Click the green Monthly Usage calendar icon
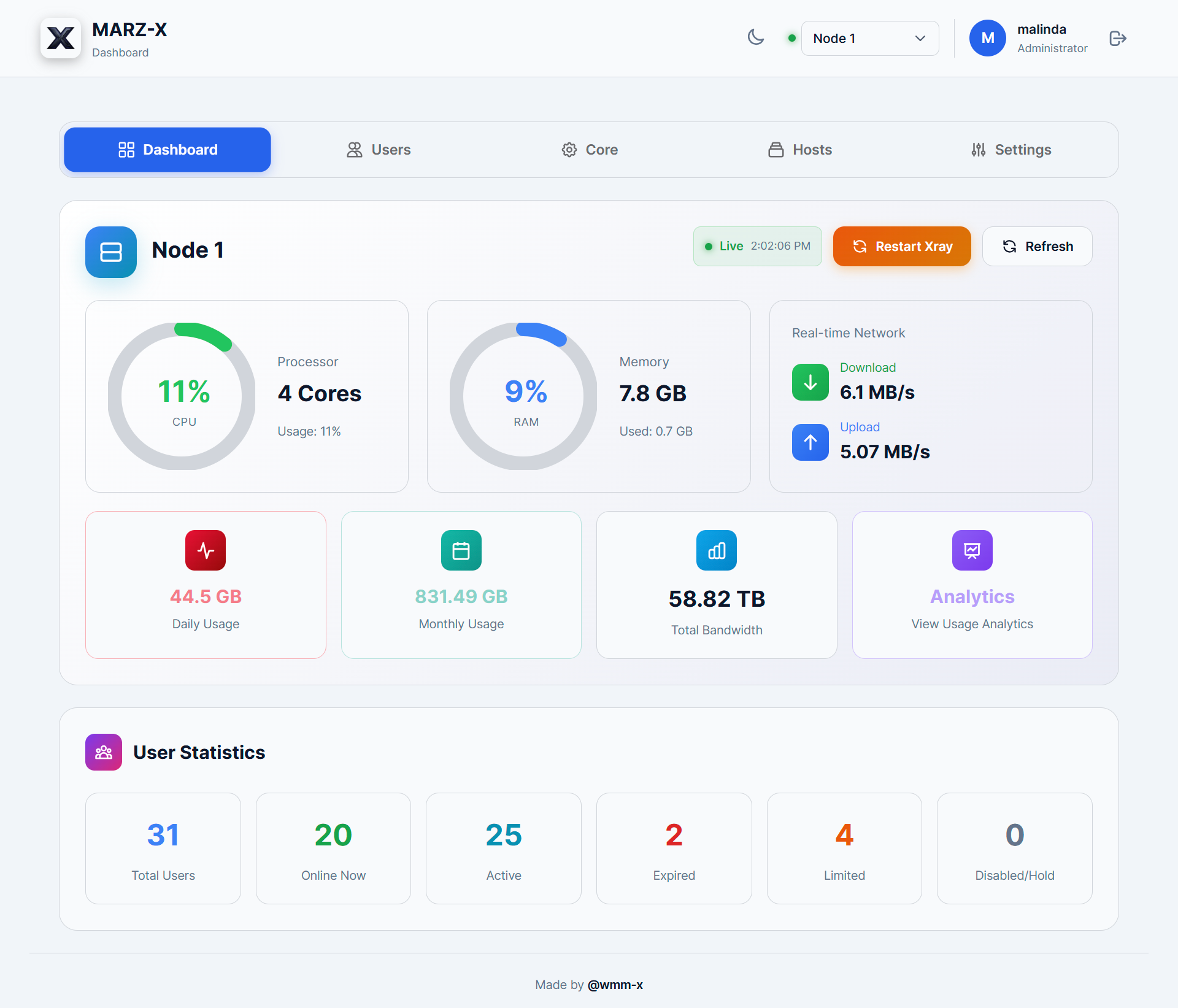 461,550
